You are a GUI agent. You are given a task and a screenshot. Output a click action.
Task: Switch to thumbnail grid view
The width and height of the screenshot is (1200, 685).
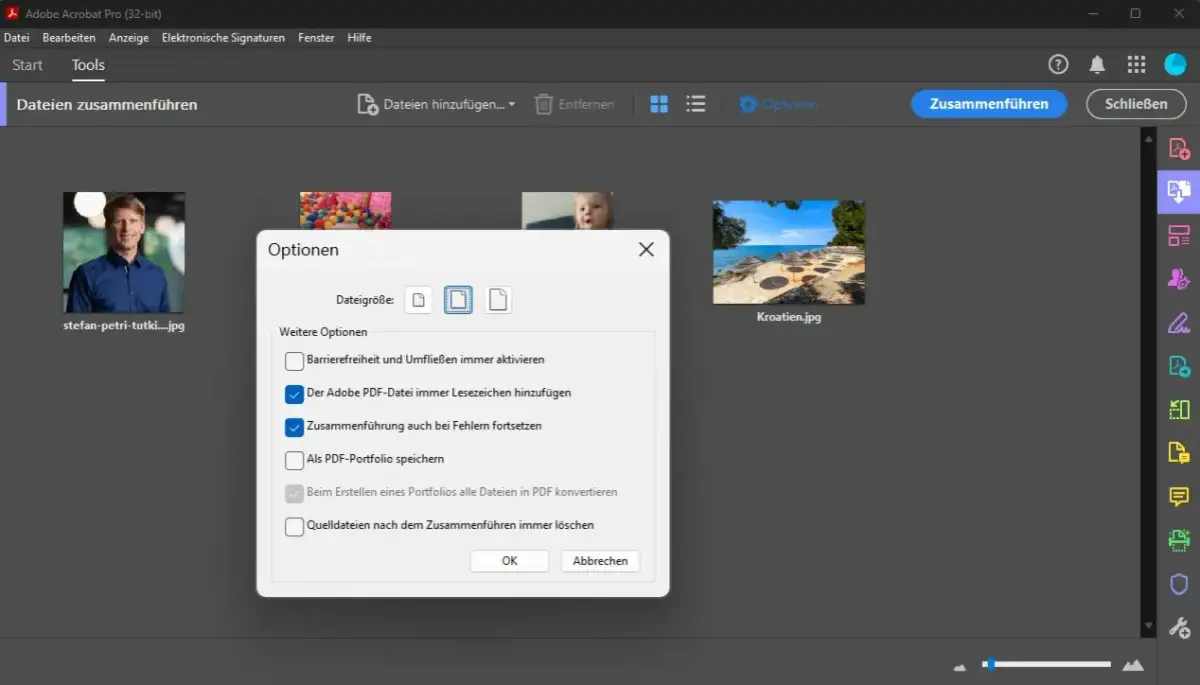[659, 104]
